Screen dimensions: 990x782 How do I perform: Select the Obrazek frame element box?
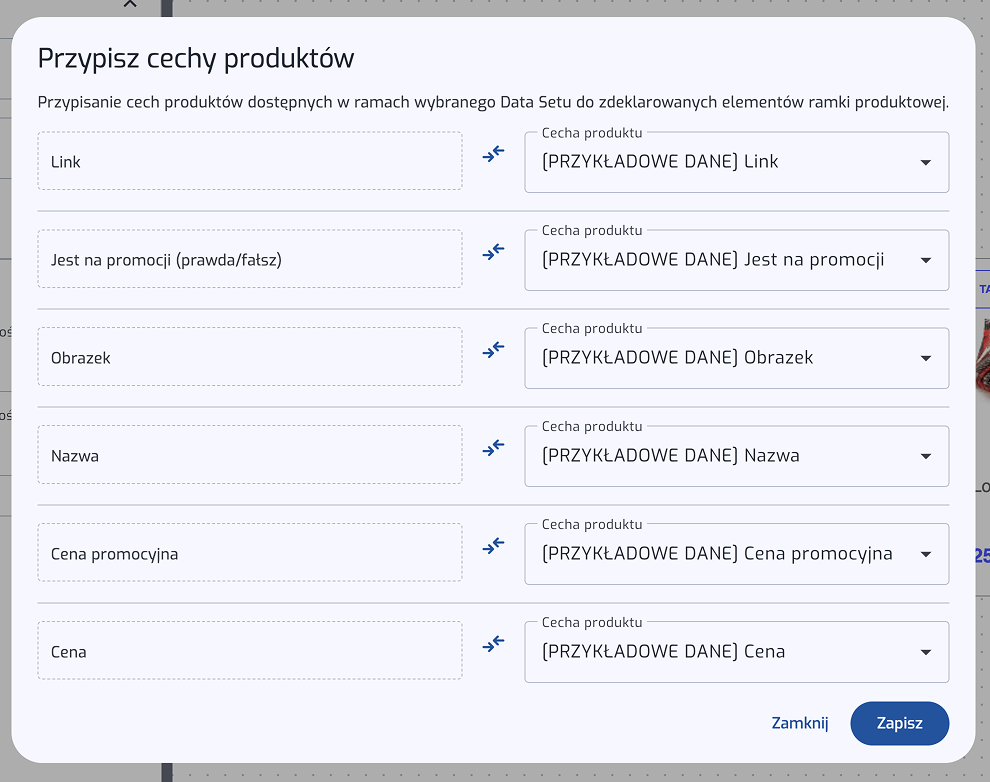(250, 357)
